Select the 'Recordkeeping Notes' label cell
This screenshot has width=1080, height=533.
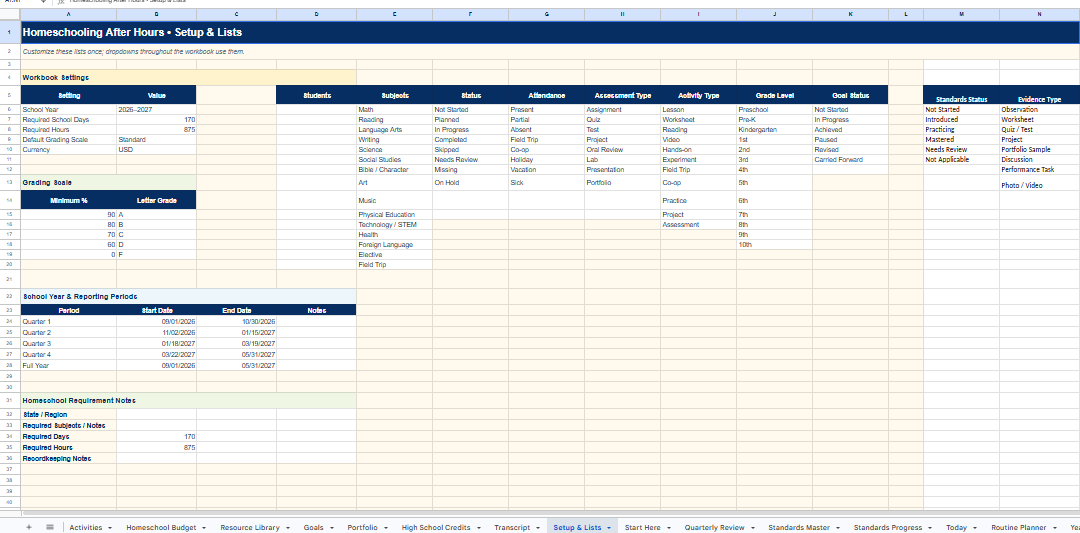click(x=69, y=459)
